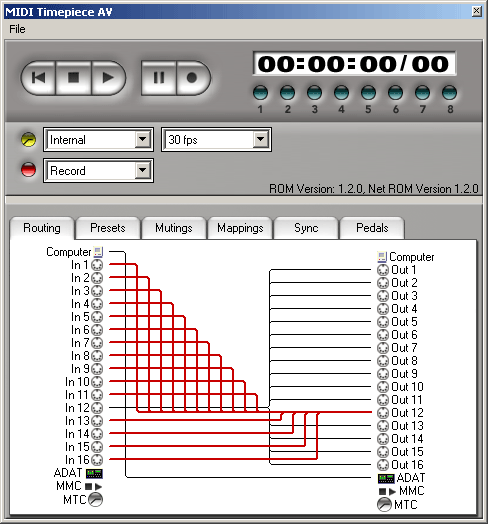Open the File menu
Image resolution: width=488 pixels, height=524 pixels.
pyautogui.click(x=17, y=29)
